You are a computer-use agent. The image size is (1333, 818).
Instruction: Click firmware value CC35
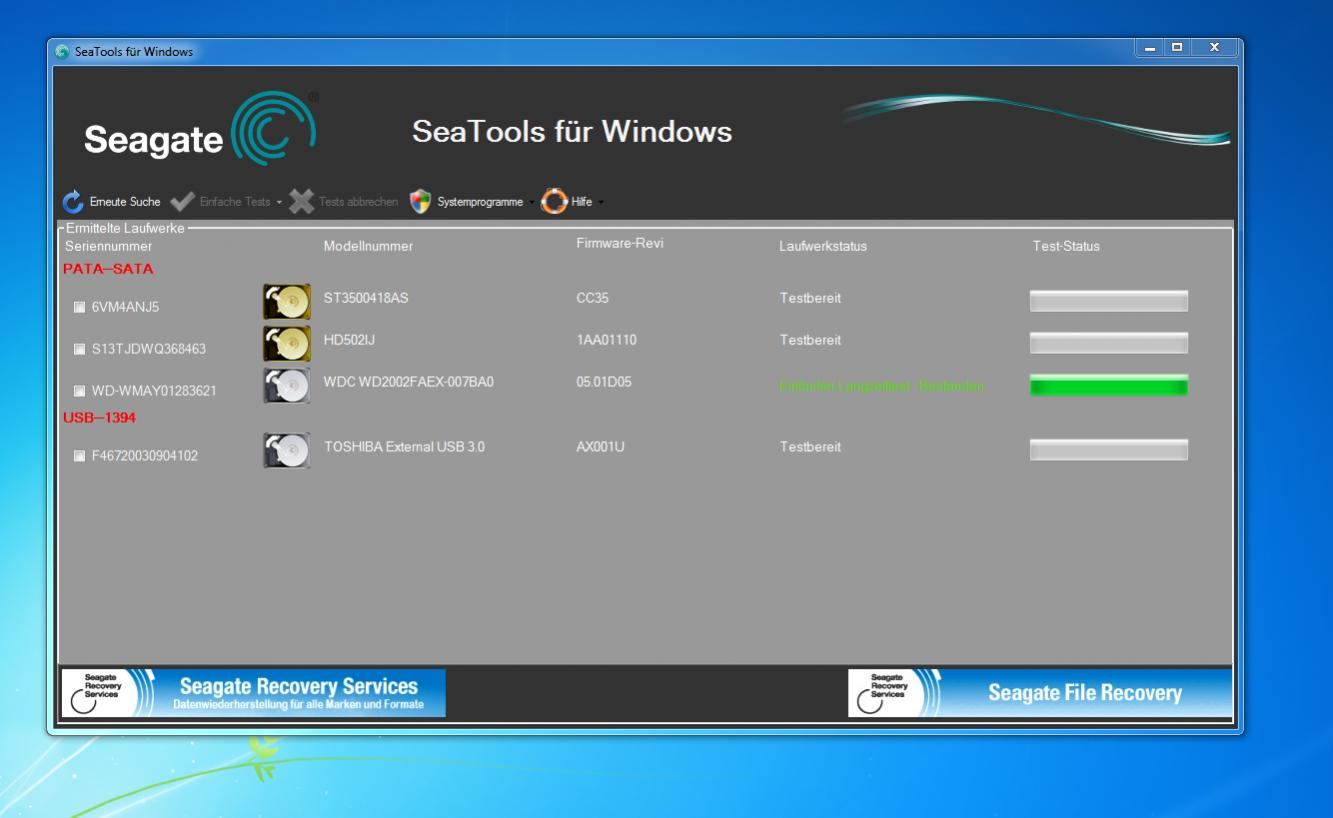click(593, 298)
